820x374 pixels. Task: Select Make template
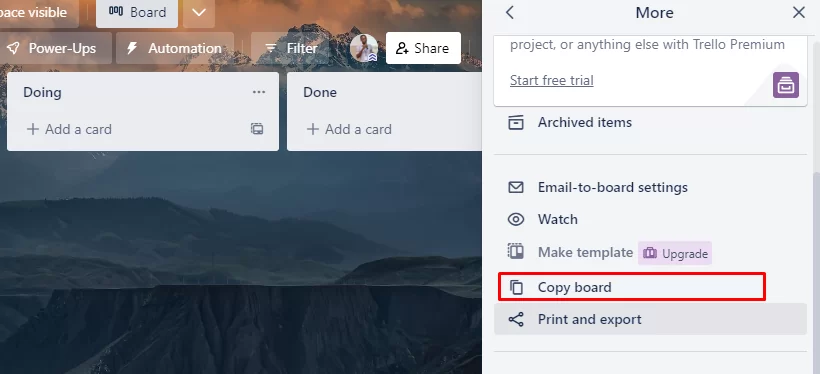[x=585, y=253]
